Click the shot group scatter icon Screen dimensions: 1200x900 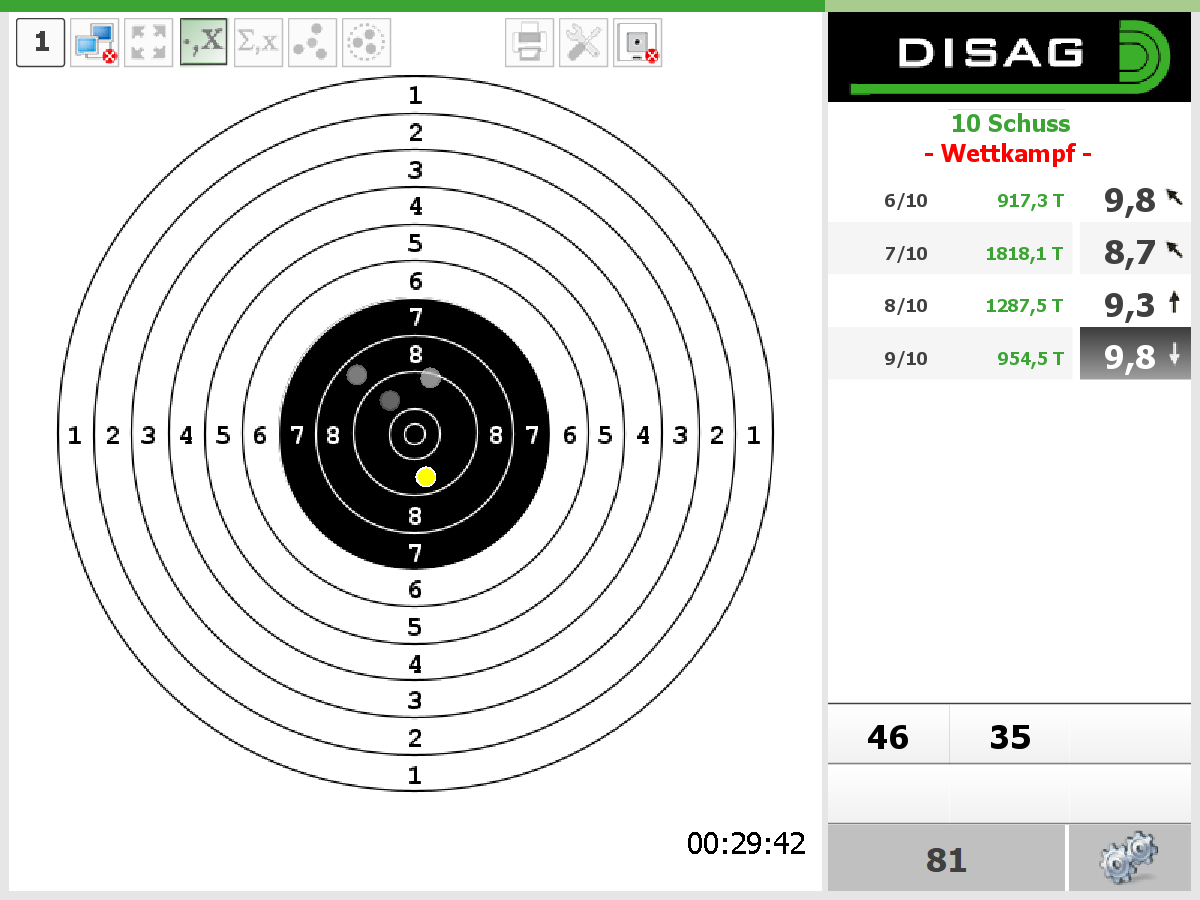[x=312, y=42]
